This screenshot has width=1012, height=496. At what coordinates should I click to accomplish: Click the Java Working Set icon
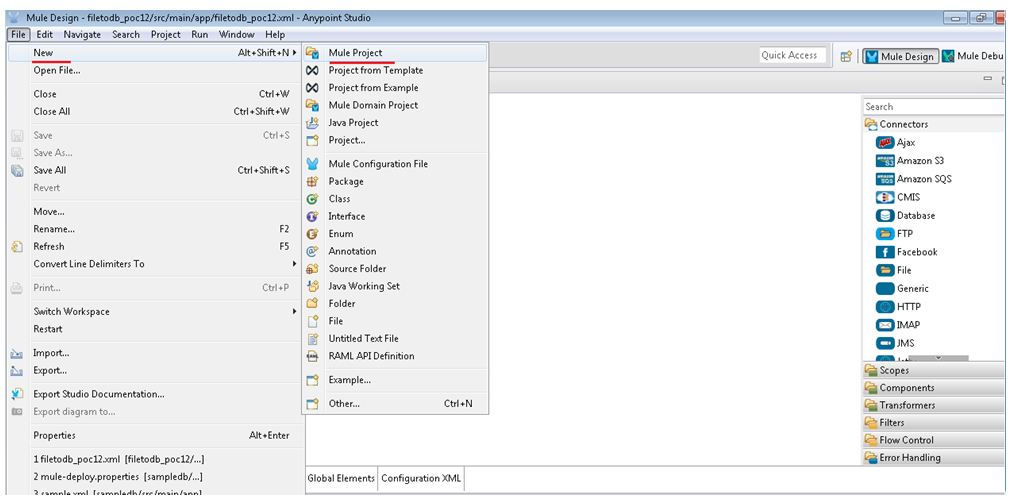click(312, 286)
